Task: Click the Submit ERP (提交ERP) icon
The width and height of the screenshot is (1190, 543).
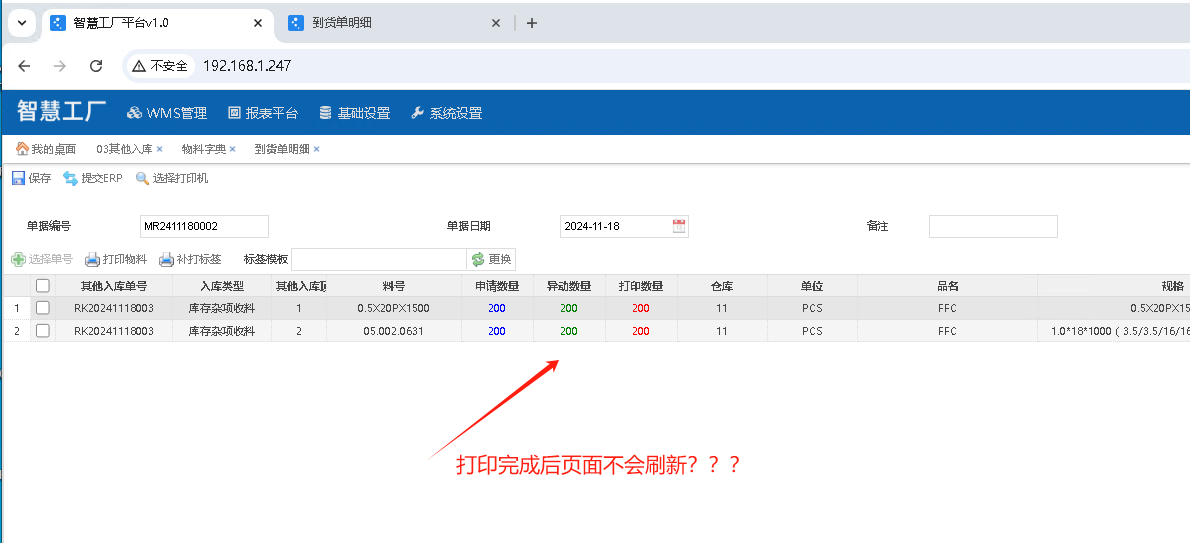Action: pyautogui.click(x=70, y=178)
